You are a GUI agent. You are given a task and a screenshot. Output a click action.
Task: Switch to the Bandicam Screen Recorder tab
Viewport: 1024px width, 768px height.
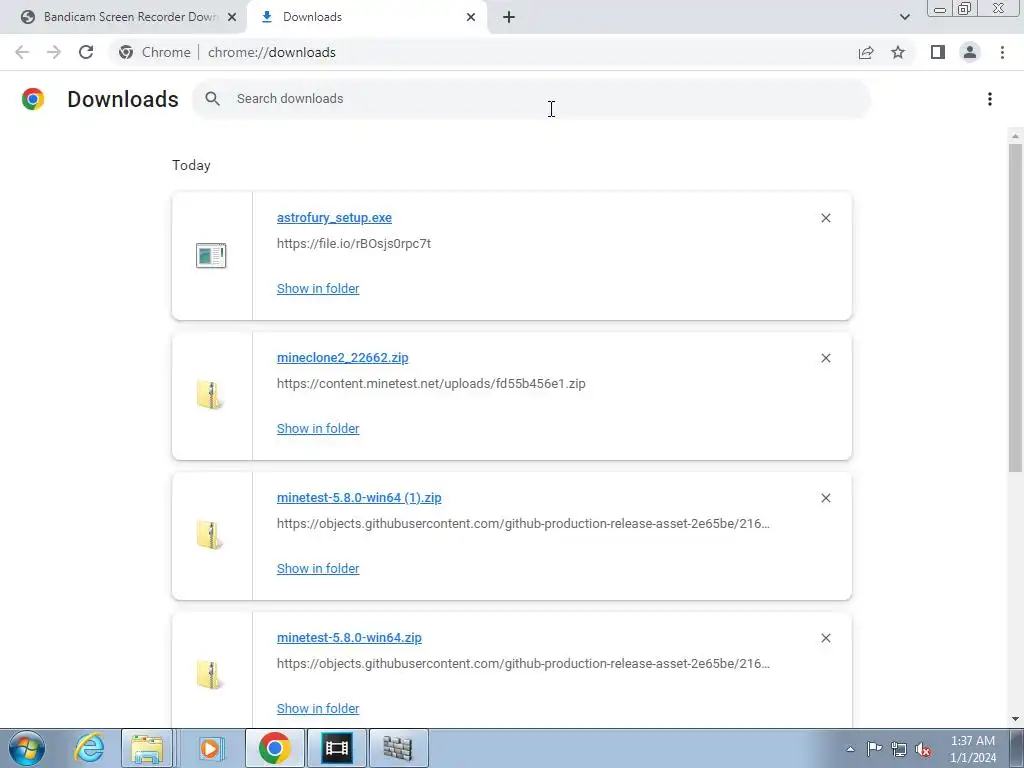(x=124, y=17)
